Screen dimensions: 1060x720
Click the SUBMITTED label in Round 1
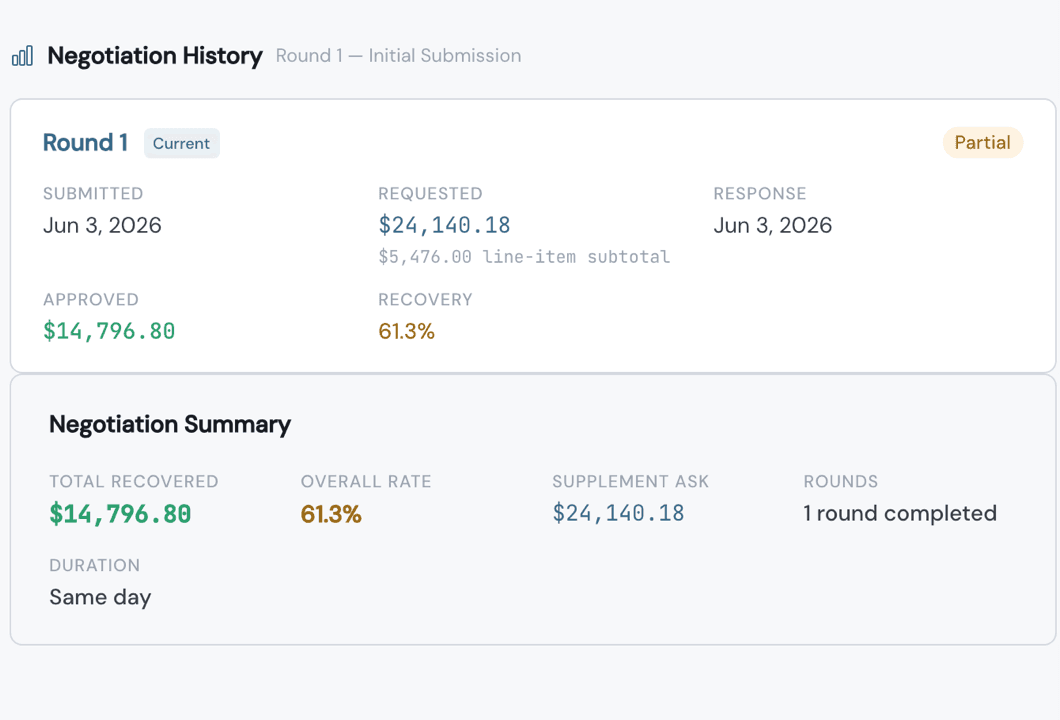93,193
